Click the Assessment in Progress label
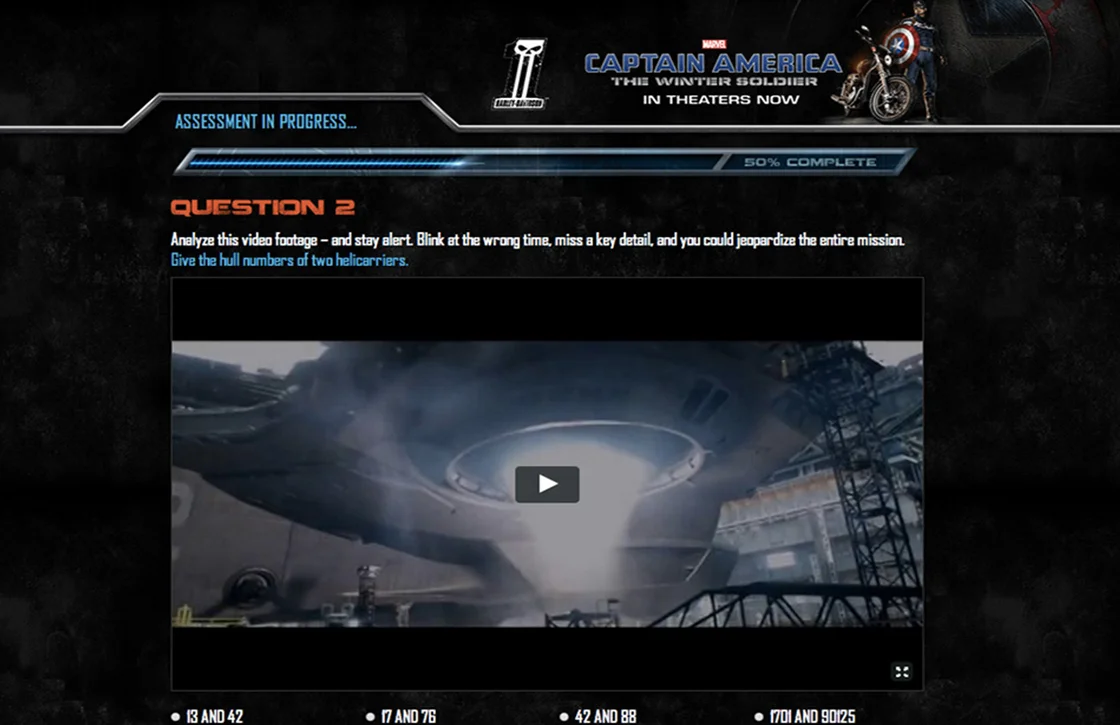The image size is (1120, 725). click(266, 121)
